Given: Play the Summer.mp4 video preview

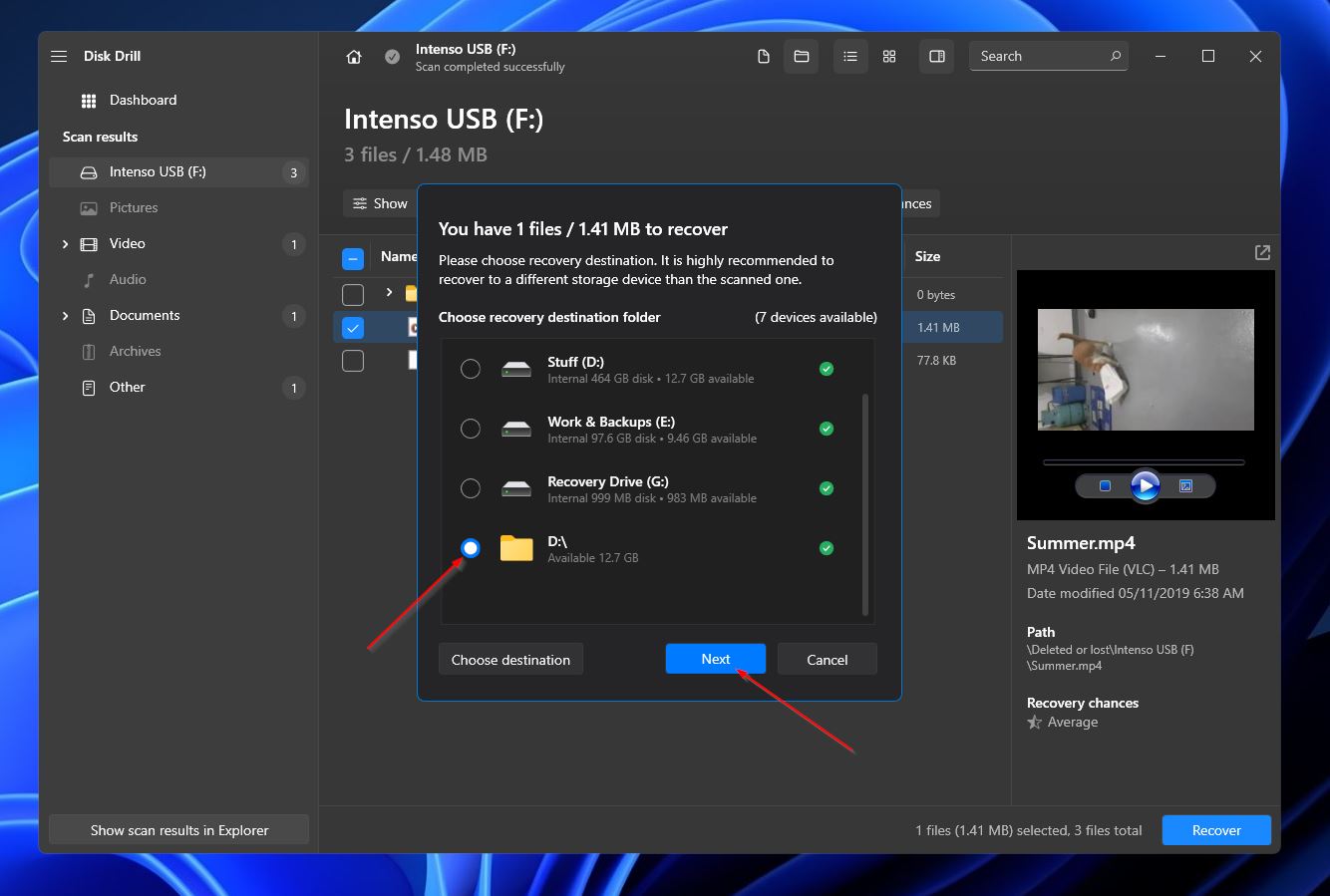Looking at the screenshot, I should coord(1145,486).
